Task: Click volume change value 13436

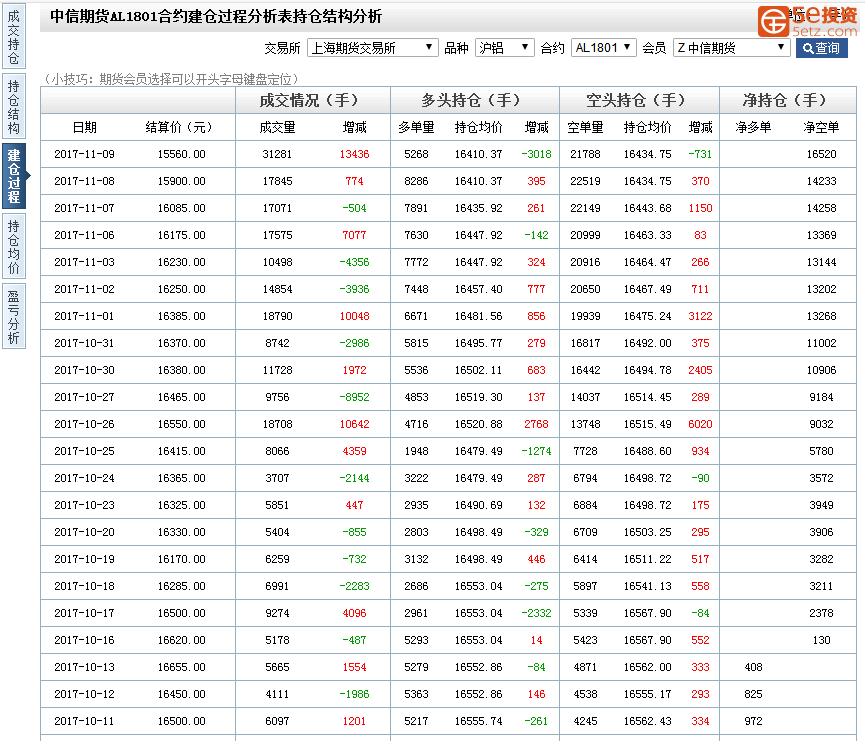Action: coord(354,154)
